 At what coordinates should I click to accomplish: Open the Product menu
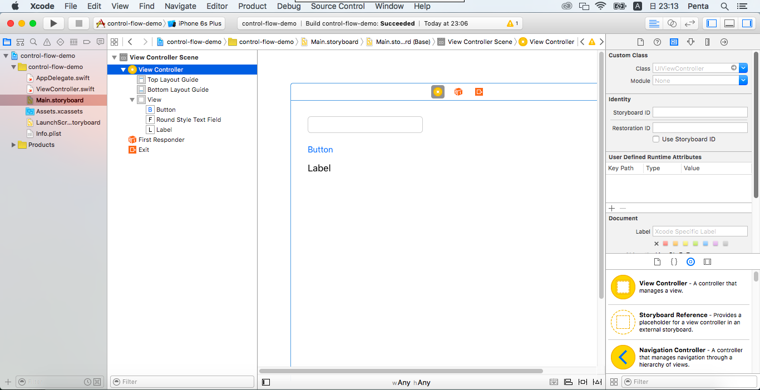(x=253, y=6)
